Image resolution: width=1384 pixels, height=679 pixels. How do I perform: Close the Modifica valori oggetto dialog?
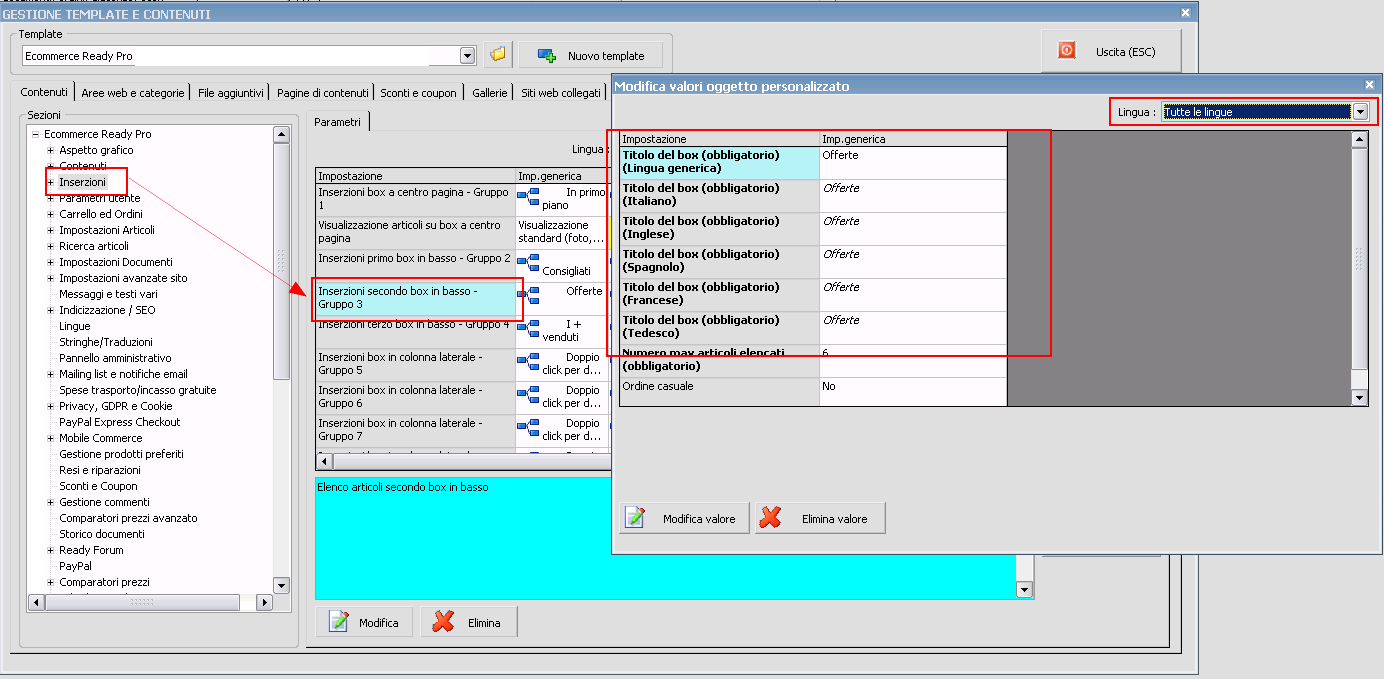pos(1369,85)
